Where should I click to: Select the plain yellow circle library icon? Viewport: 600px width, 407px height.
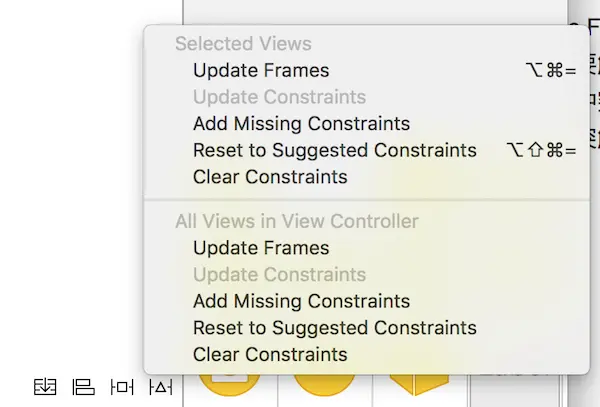(x=324, y=384)
